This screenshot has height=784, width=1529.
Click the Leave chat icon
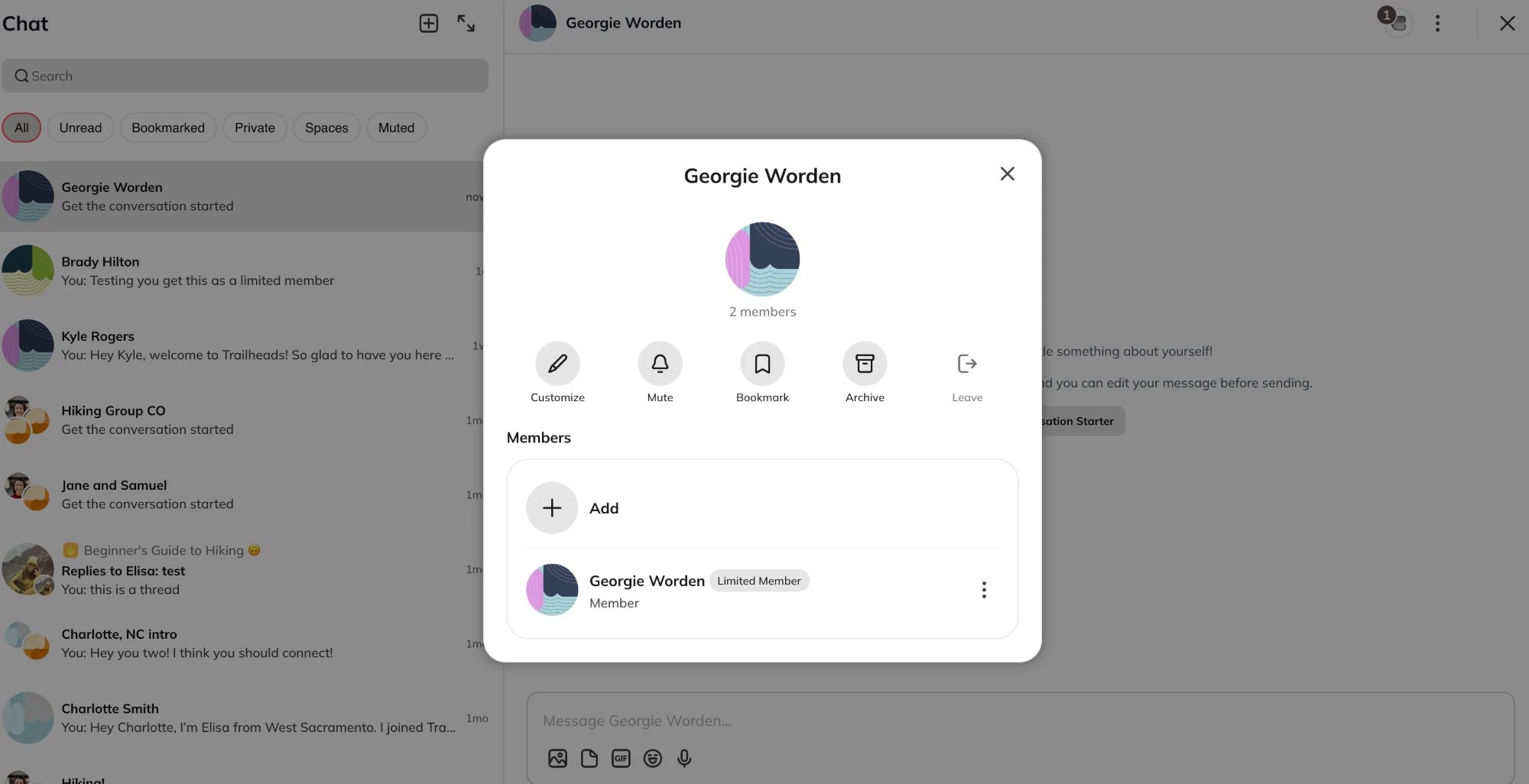pos(967,364)
